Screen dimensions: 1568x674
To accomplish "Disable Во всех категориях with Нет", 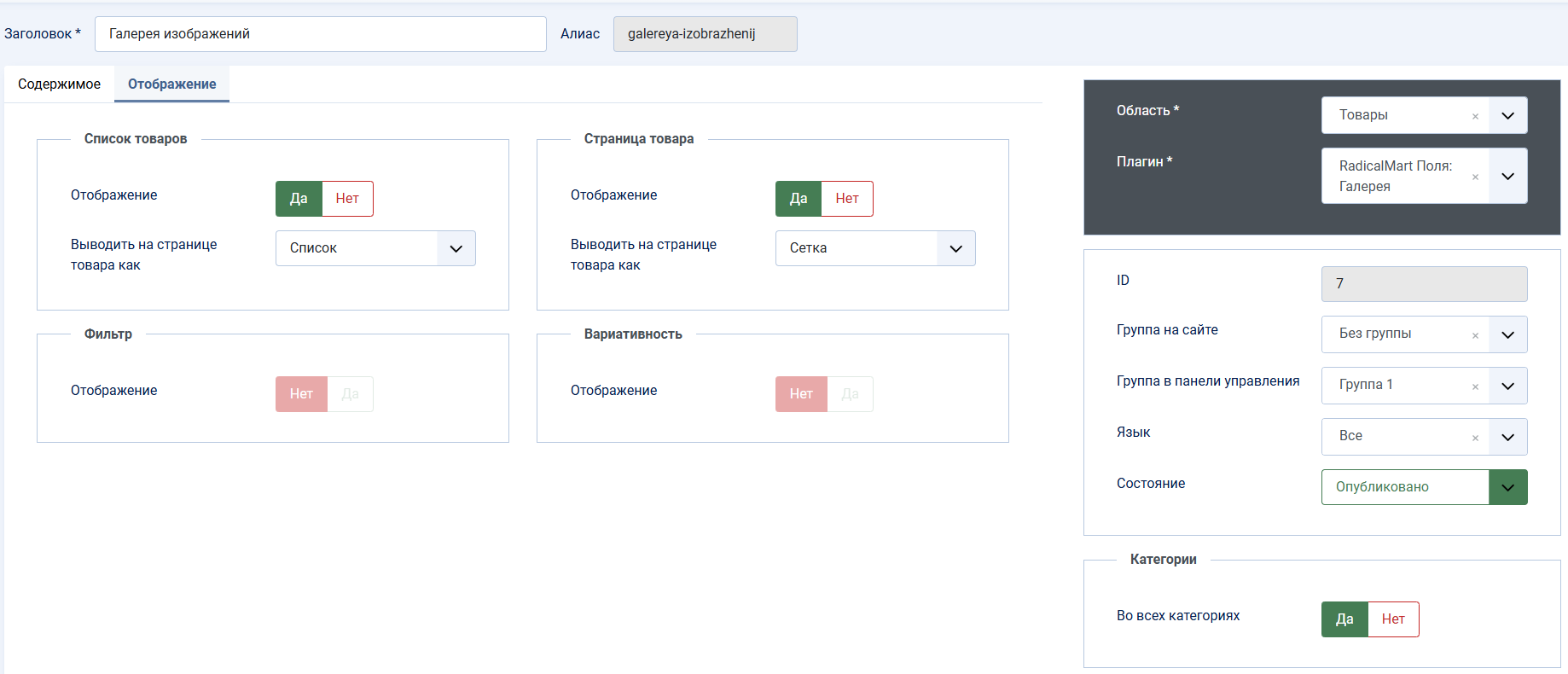I will [x=1393, y=619].
